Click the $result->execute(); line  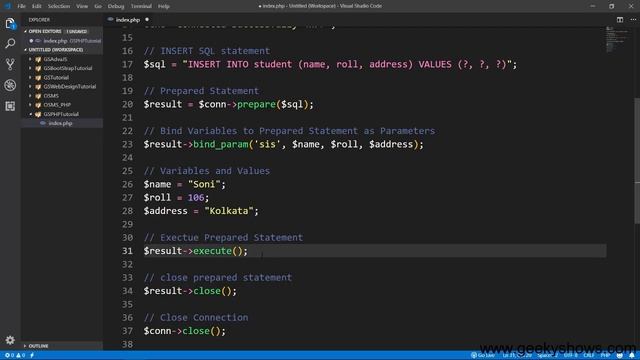click(196, 251)
